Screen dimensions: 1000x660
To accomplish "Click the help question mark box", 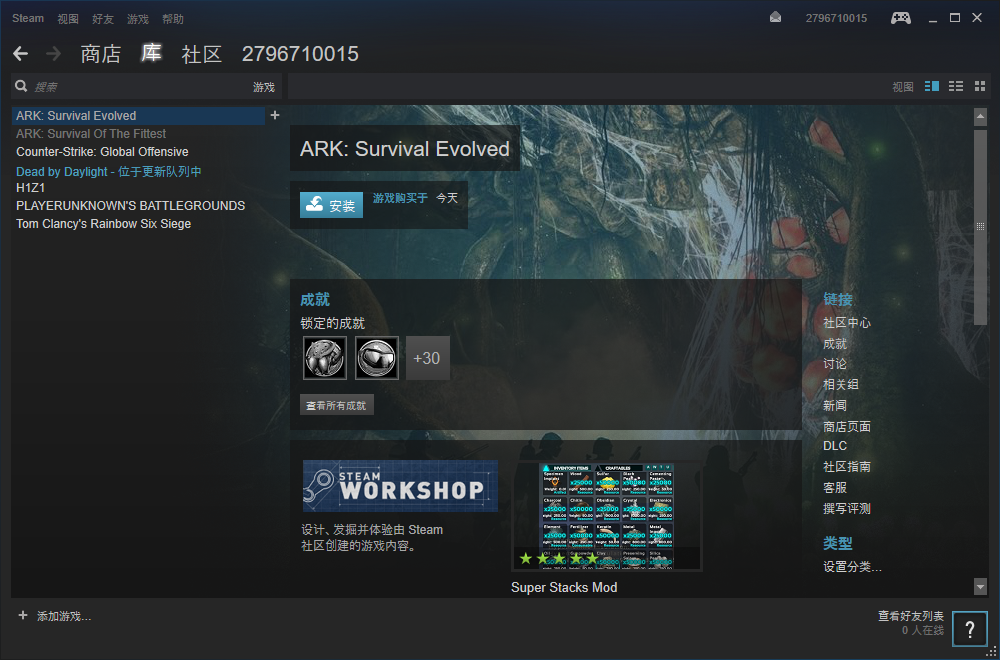I will point(969,629).
